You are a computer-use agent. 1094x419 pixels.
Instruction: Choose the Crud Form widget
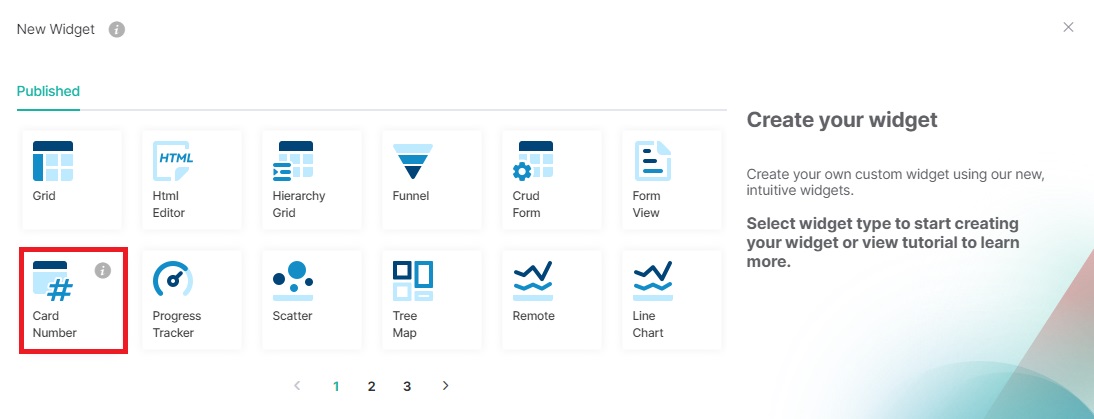[533, 161]
